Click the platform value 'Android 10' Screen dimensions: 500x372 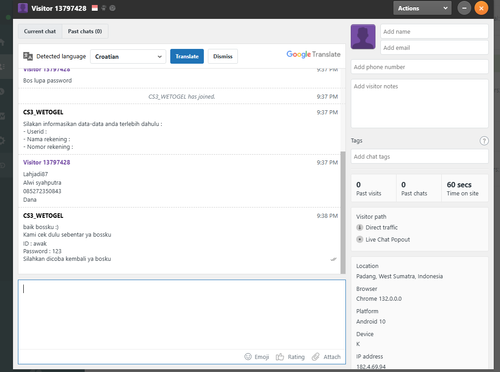point(371,321)
